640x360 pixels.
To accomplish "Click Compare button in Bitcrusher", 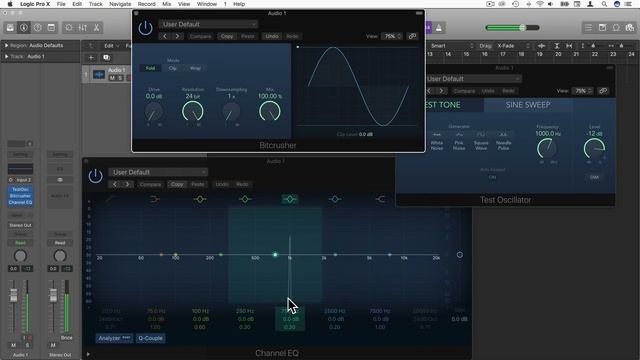I will pyautogui.click(x=200, y=36).
